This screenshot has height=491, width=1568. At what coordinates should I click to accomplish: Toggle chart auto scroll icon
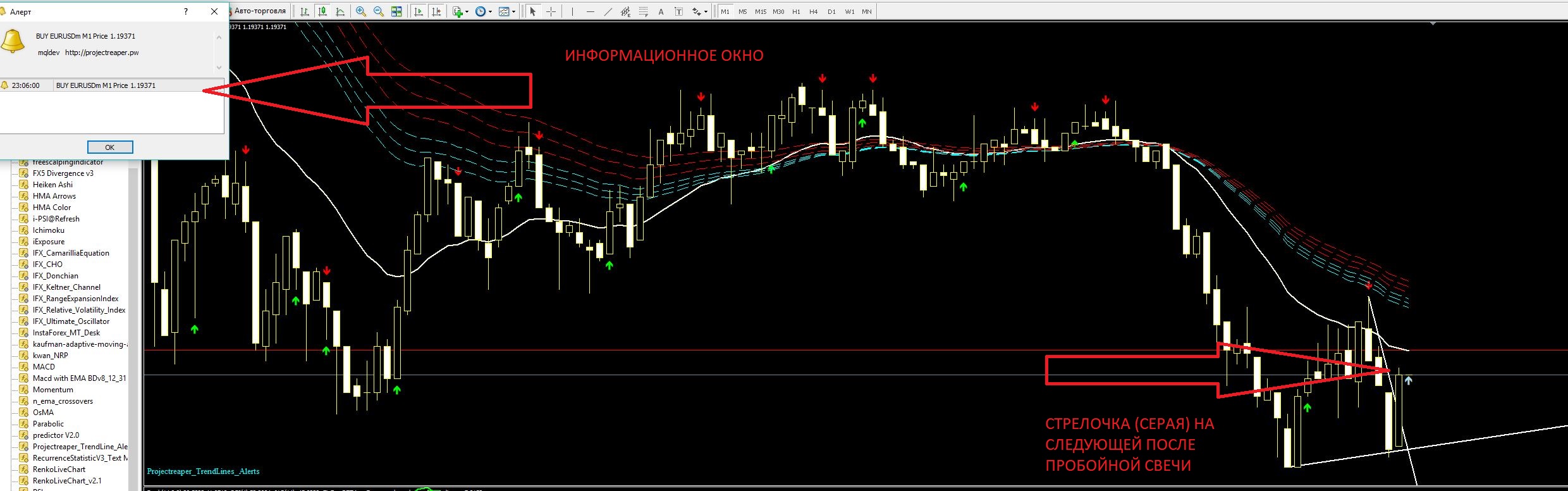tap(418, 11)
